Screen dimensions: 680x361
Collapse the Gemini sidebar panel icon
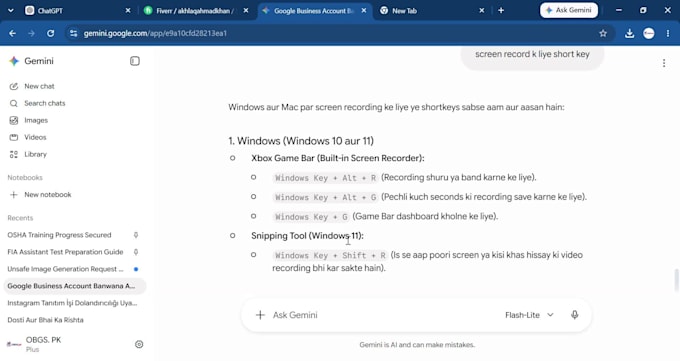coord(135,61)
